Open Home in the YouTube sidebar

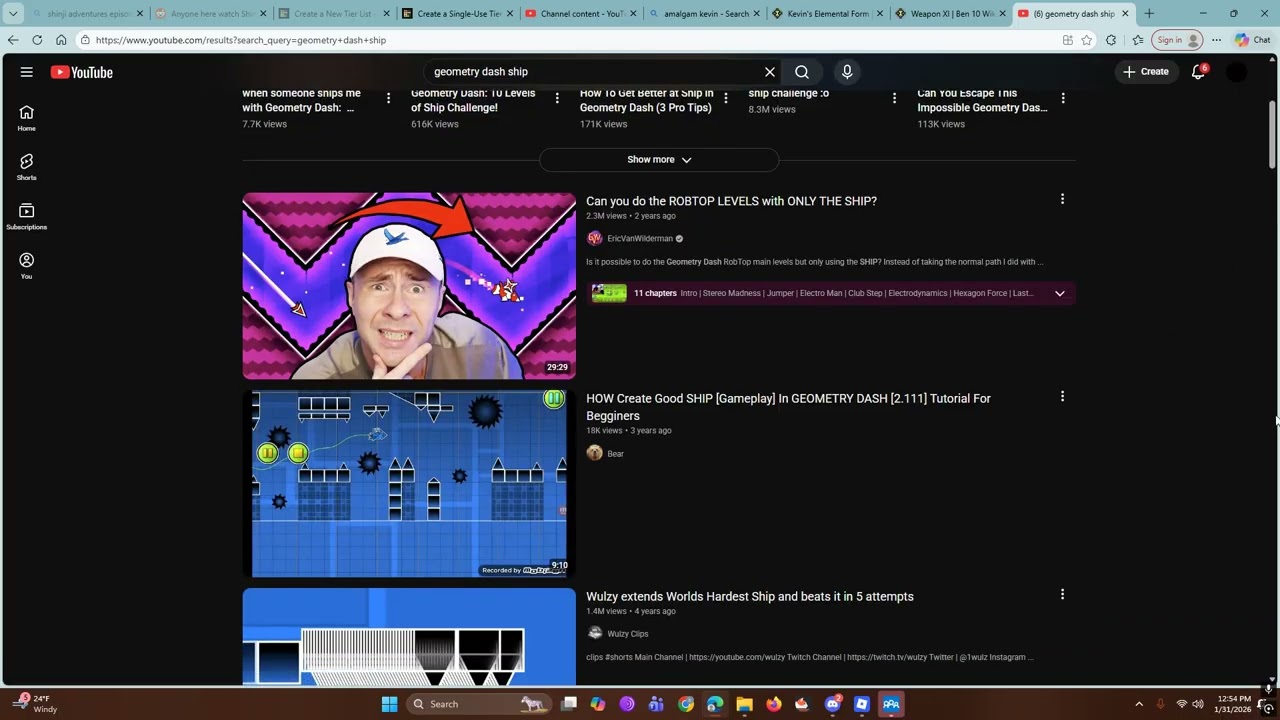[x=26, y=118]
